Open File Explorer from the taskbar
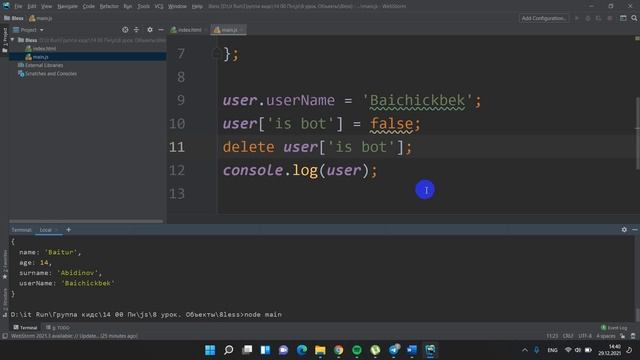The height and width of the screenshot is (360, 640). (x=320, y=350)
